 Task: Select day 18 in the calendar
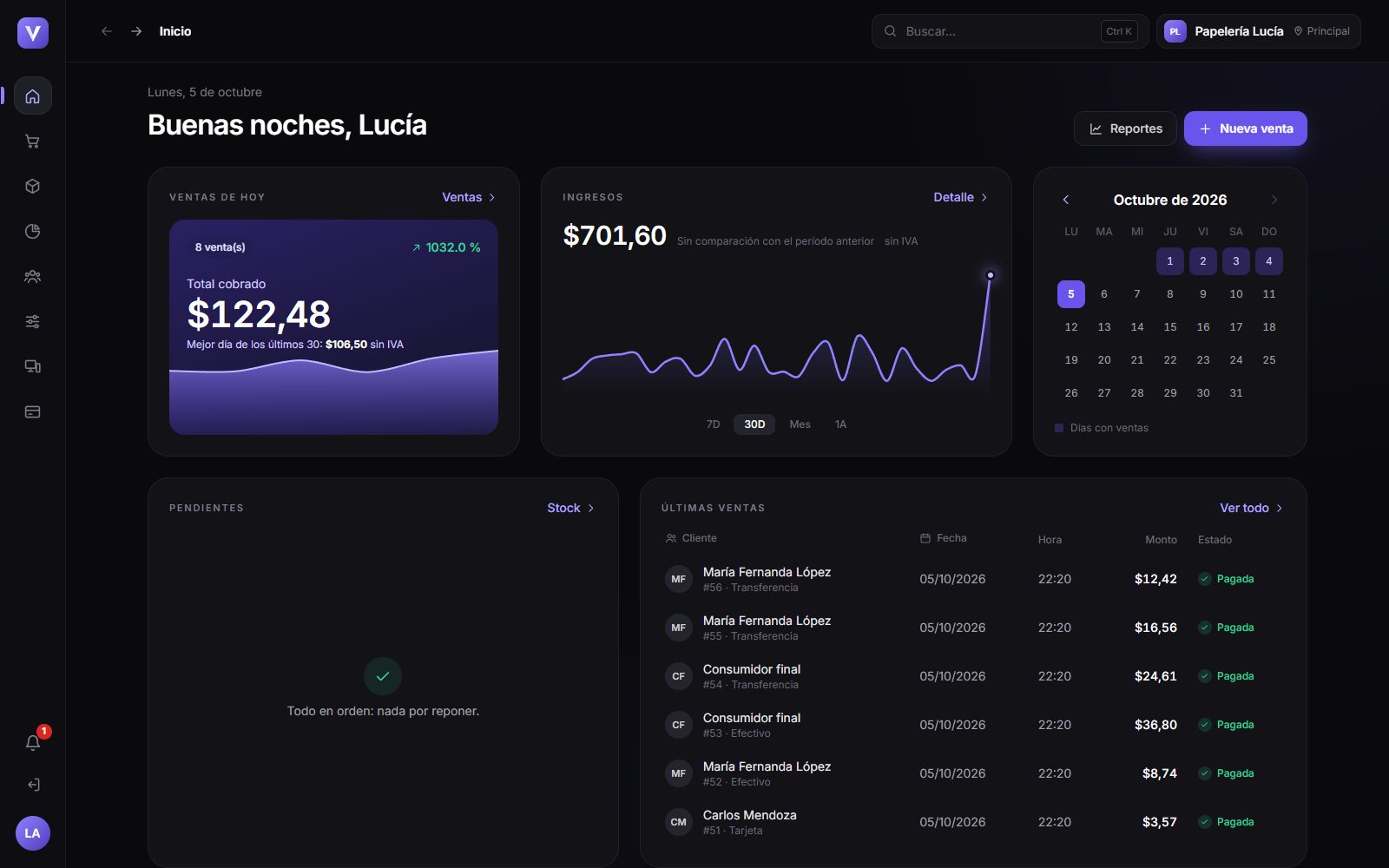point(1269,327)
